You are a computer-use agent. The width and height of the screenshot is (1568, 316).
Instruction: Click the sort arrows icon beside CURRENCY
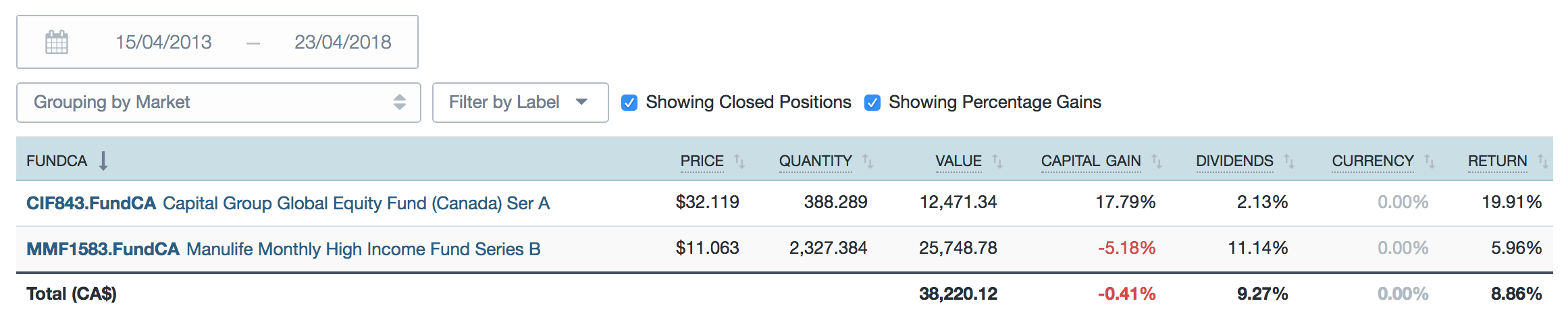tap(1430, 161)
